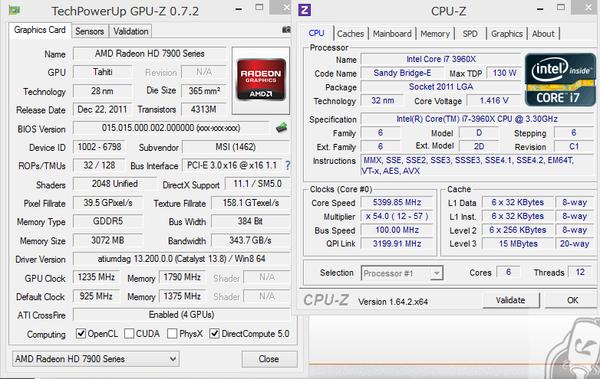Image resolution: width=600 pixels, height=379 pixels.
Task: Click the Driver Version value field
Action: (x=181, y=259)
